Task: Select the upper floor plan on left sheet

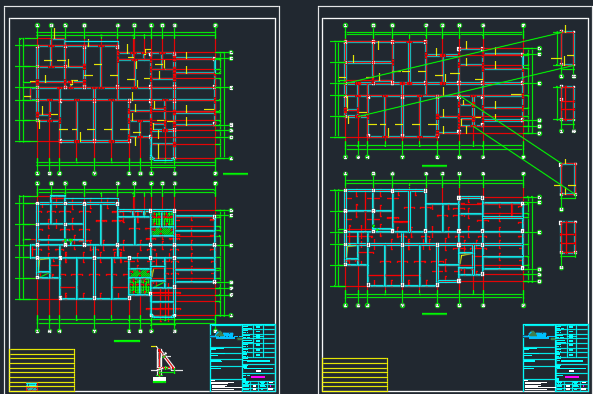Action: point(125,99)
